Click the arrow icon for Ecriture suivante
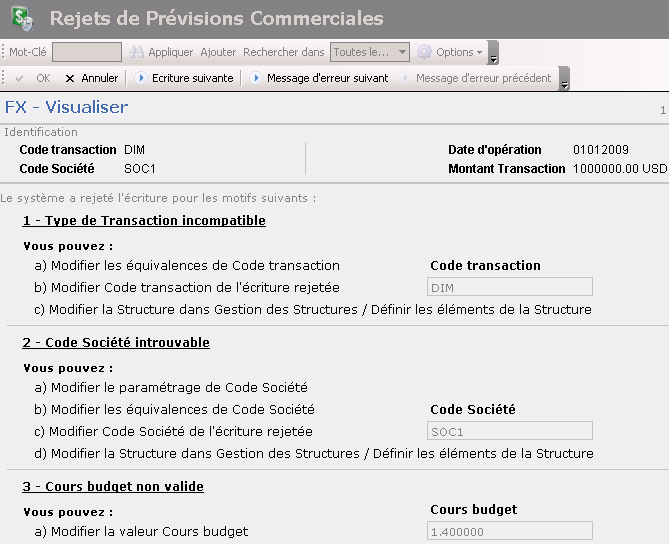Viewport: 669px width, 544px height. 140,78
